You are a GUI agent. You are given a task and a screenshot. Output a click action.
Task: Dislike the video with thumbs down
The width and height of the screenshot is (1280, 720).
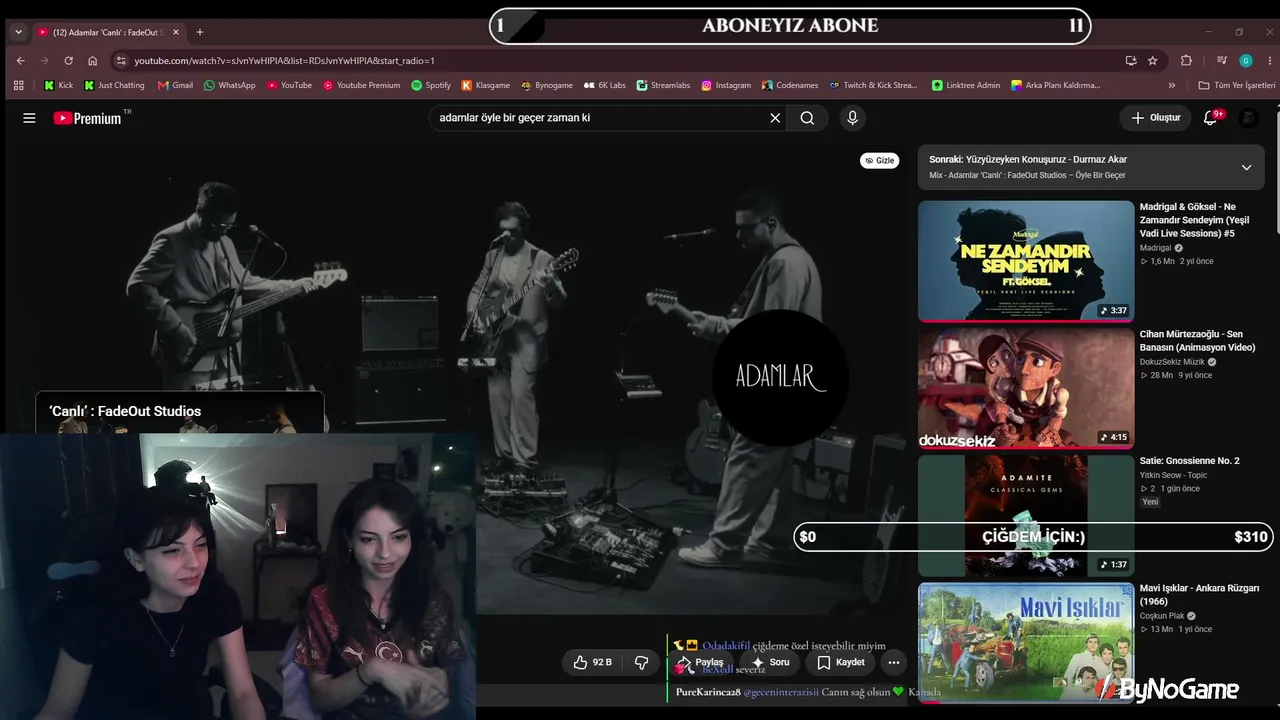tap(641, 662)
